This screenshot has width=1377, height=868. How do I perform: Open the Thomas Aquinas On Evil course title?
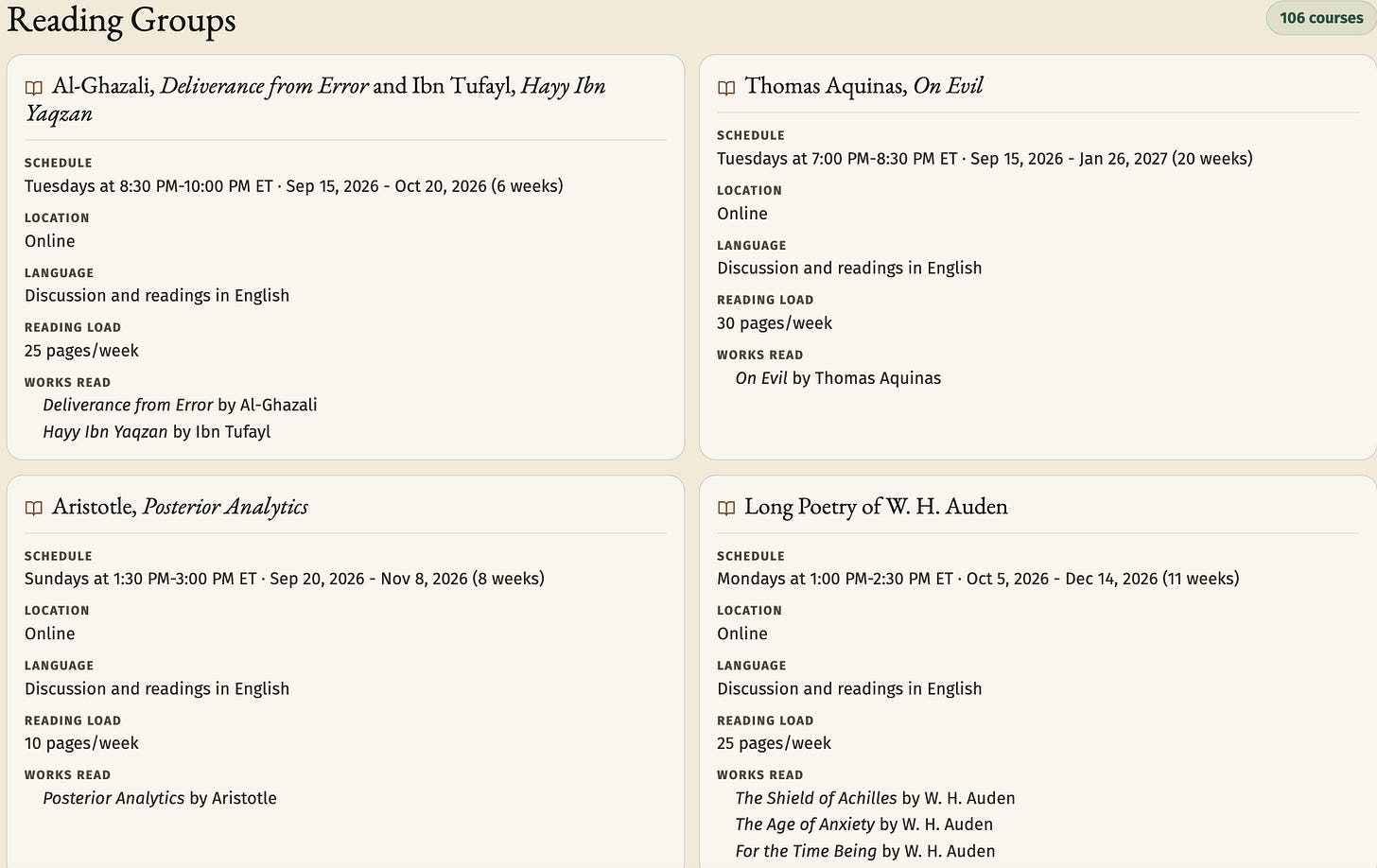(x=863, y=86)
